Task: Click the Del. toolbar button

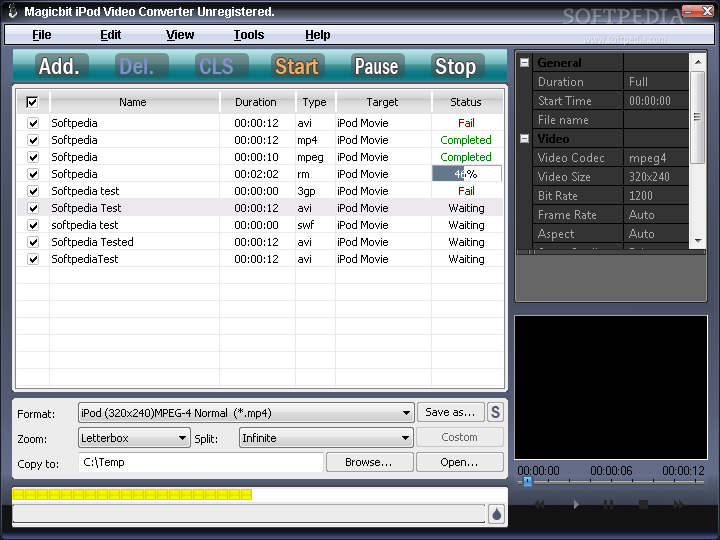Action: click(141, 66)
